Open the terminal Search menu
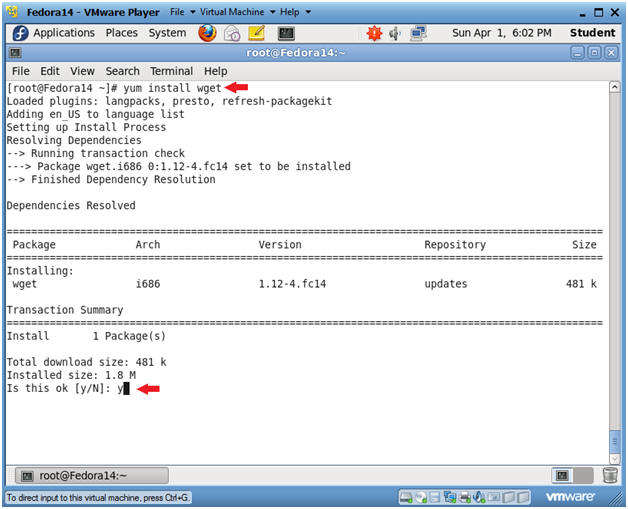Screen dimensions: 628x509 pos(123,71)
